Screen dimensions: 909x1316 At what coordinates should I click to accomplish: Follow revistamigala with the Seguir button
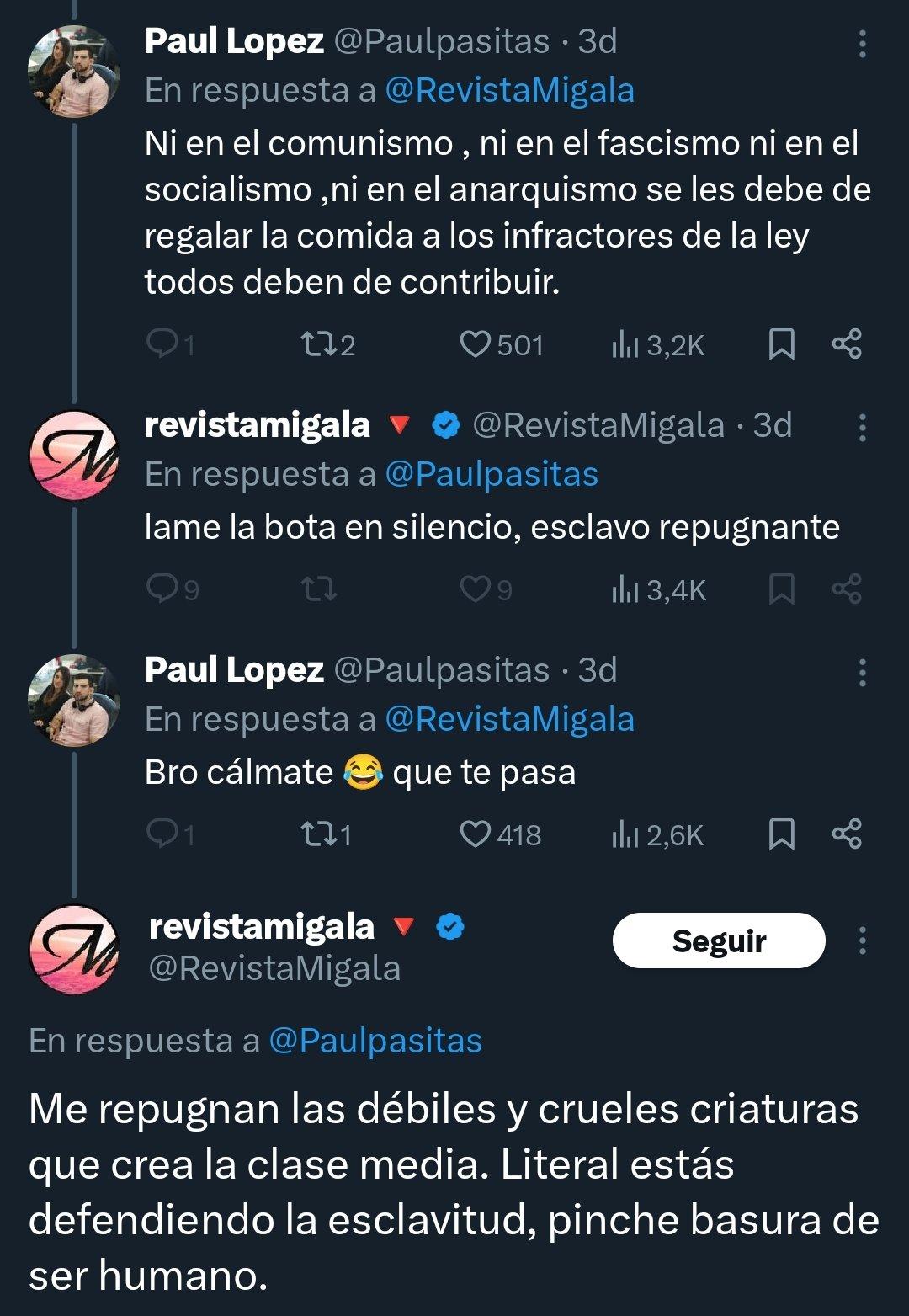tap(719, 940)
